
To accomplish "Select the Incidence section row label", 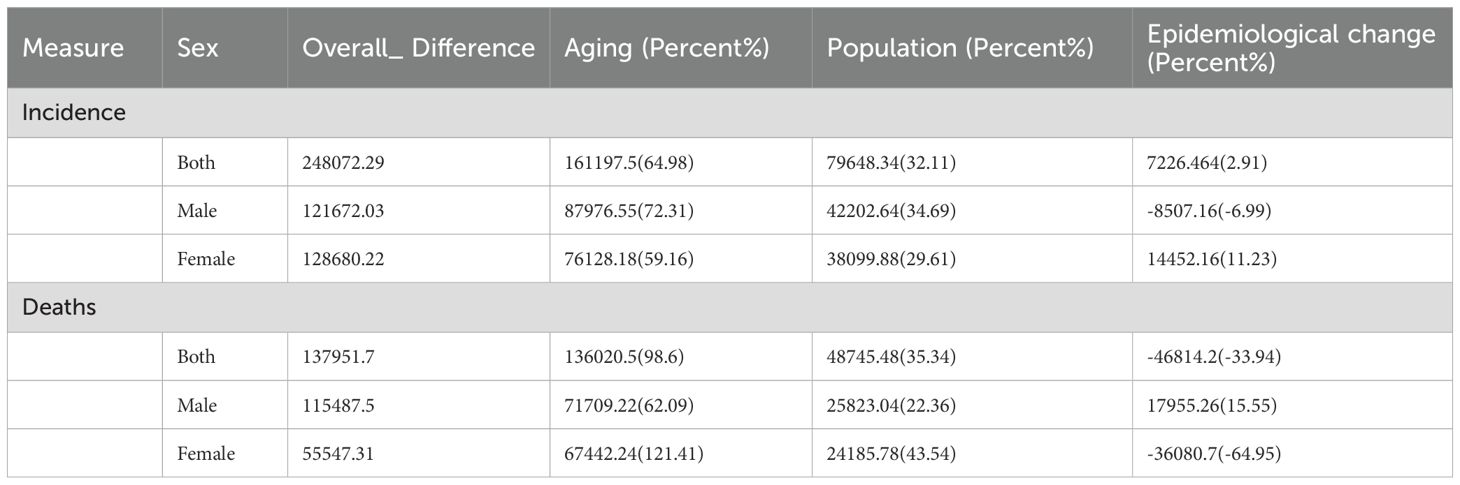I will 74,113.
